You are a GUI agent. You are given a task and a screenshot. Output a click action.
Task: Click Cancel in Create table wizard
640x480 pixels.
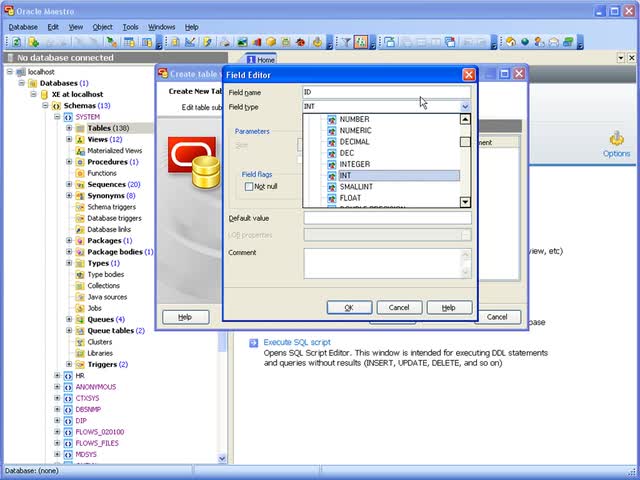497,317
